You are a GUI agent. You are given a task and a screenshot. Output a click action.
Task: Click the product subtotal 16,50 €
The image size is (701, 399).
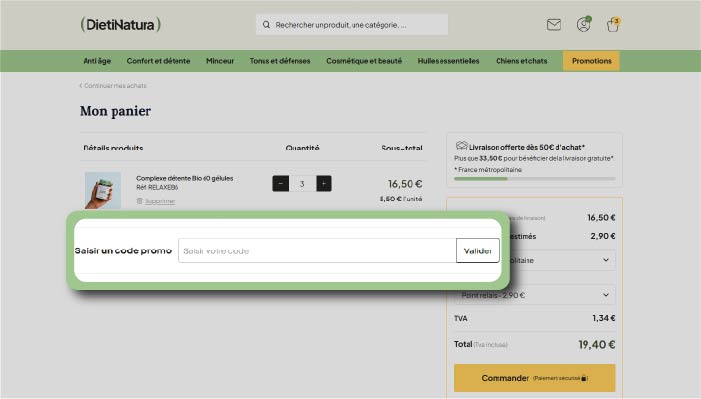405,184
